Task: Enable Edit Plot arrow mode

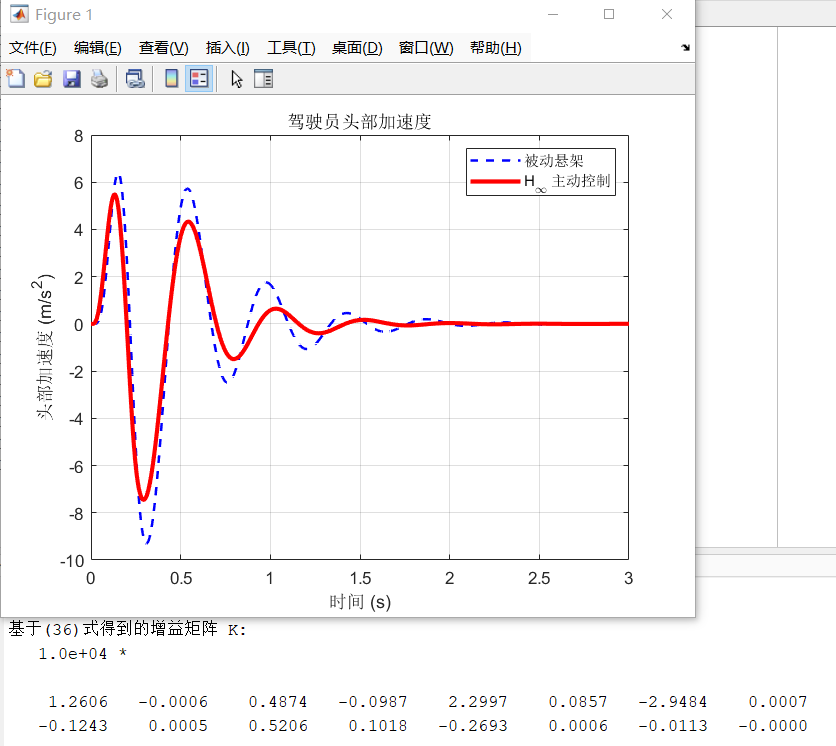Action: (236, 79)
